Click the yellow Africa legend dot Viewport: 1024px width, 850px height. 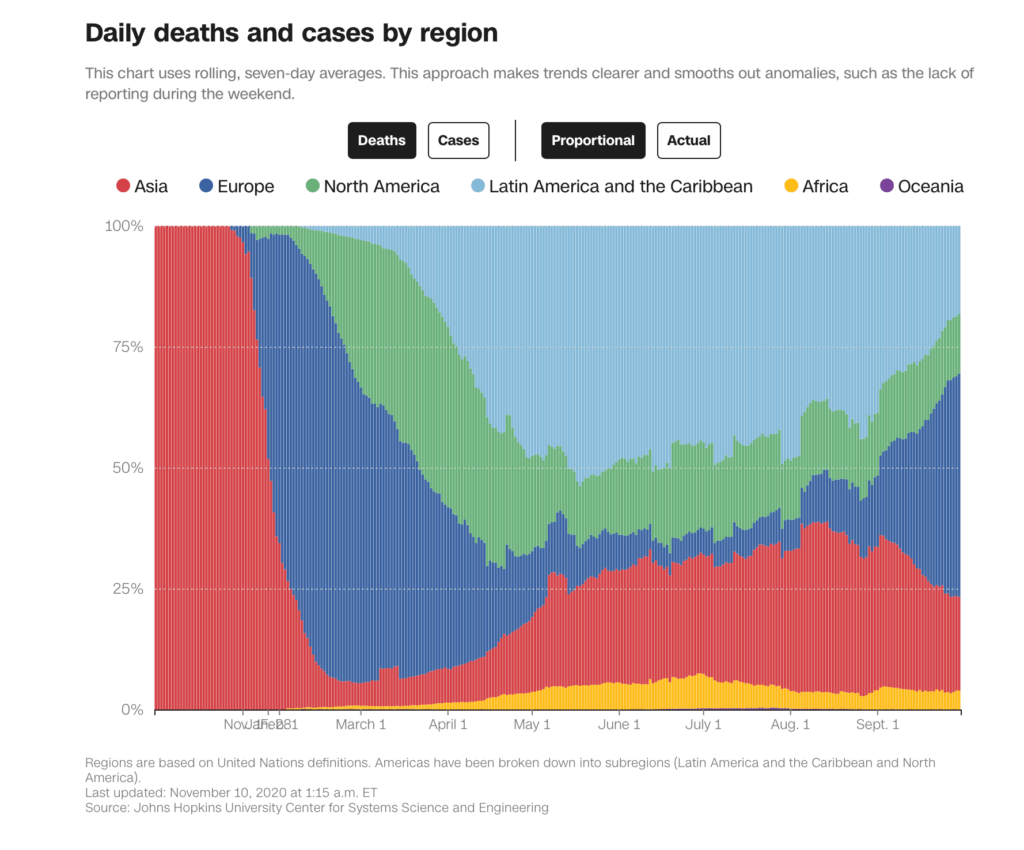(791, 186)
